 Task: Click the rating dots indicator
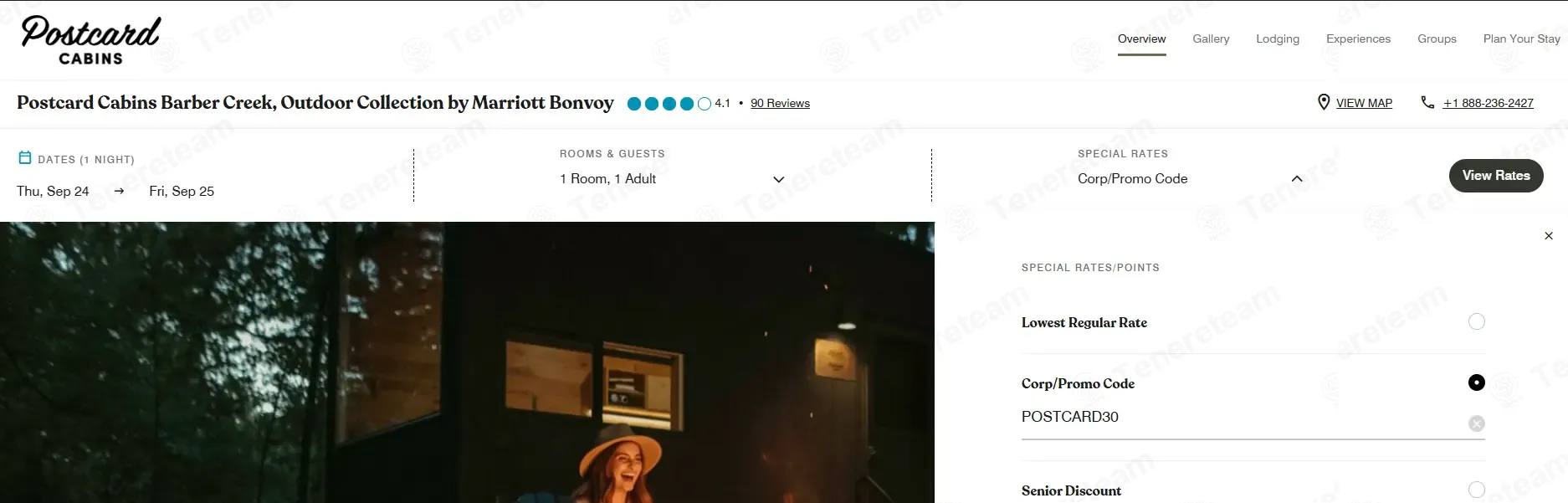pos(669,104)
